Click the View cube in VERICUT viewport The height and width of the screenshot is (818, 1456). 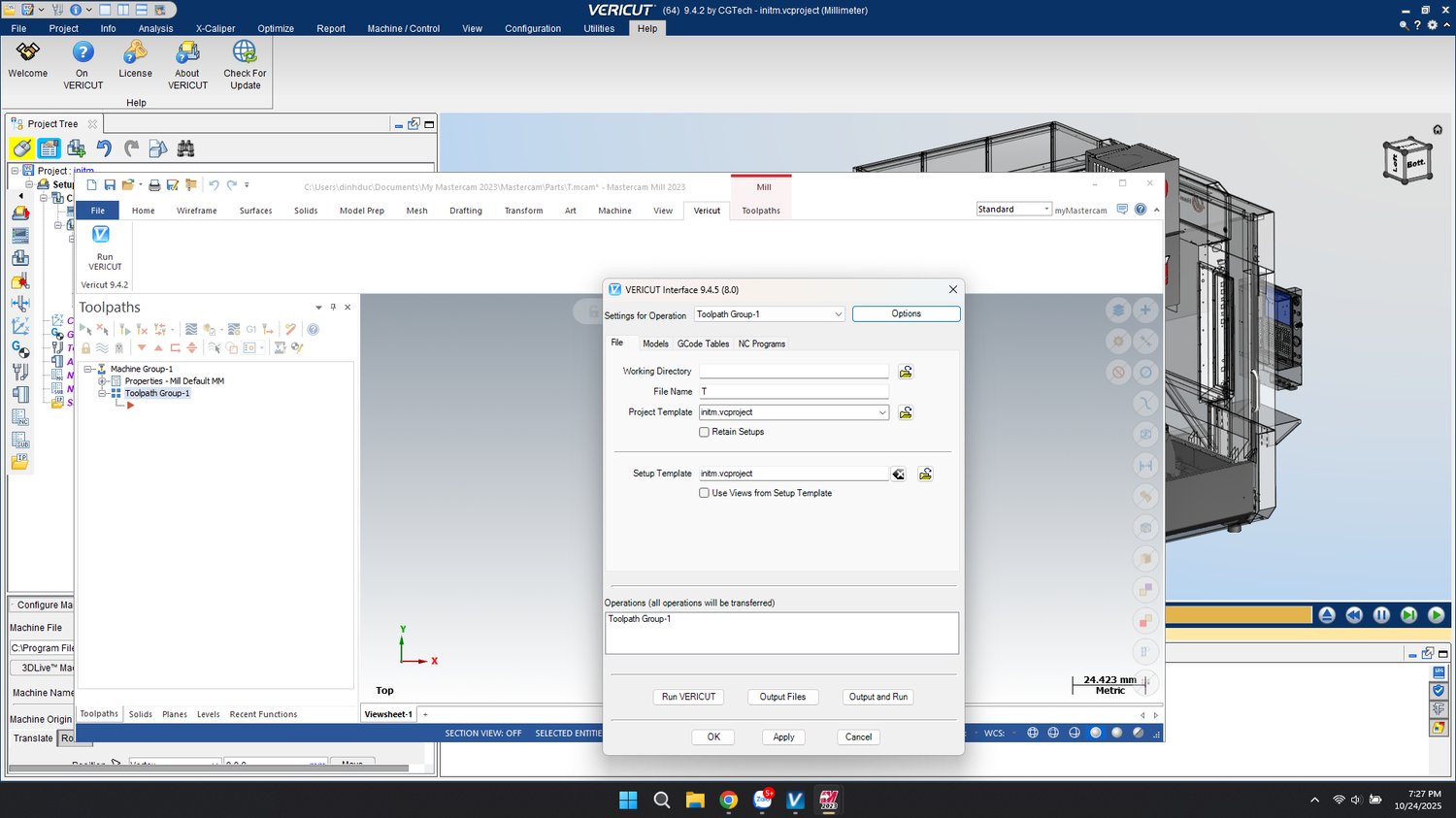coord(1406,160)
